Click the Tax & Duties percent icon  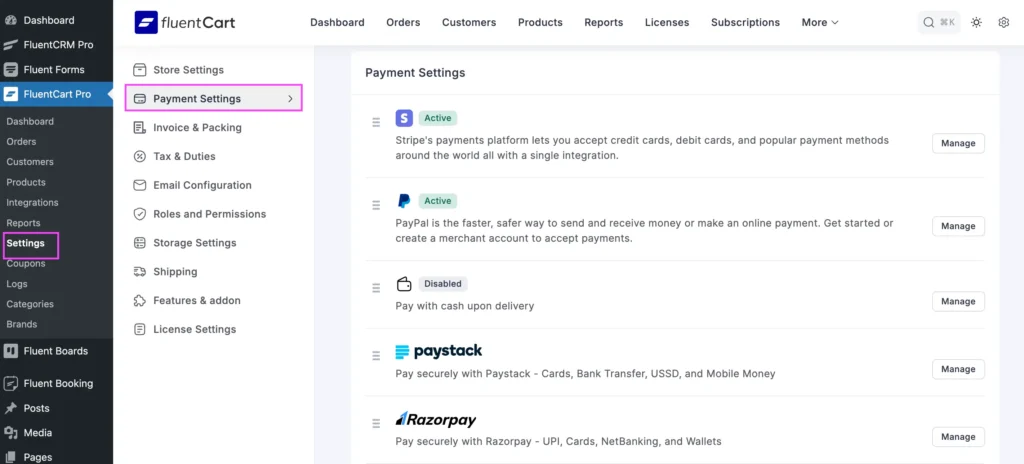click(x=139, y=156)
